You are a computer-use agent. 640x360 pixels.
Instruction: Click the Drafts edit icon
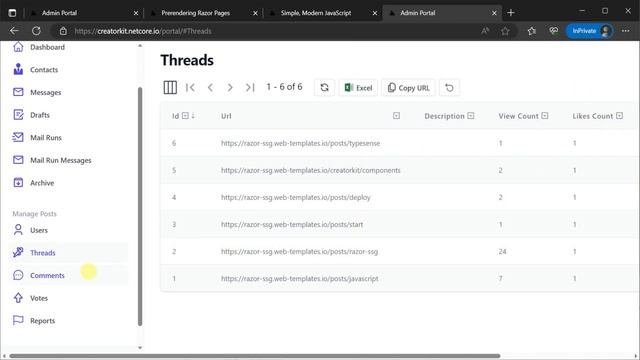coord(18,115)
